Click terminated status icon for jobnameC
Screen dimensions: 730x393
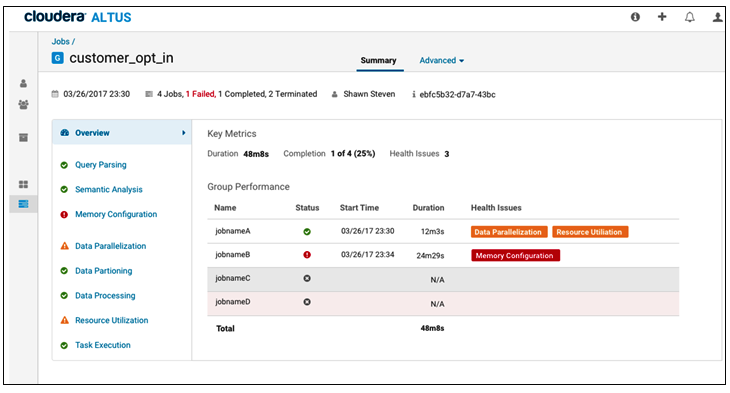click(x=307, y=278)
